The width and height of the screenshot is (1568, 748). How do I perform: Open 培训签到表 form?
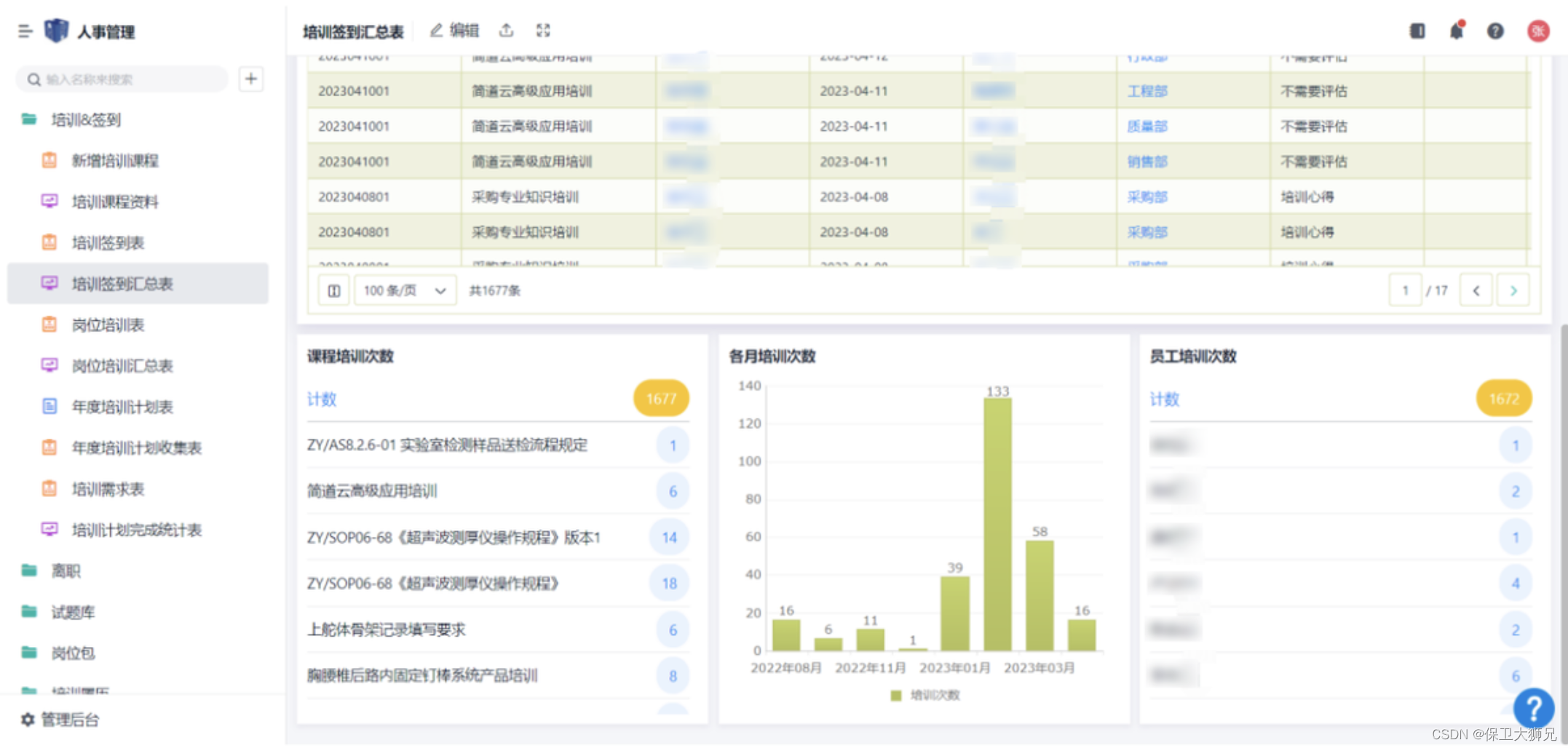(x=108, y=242)
